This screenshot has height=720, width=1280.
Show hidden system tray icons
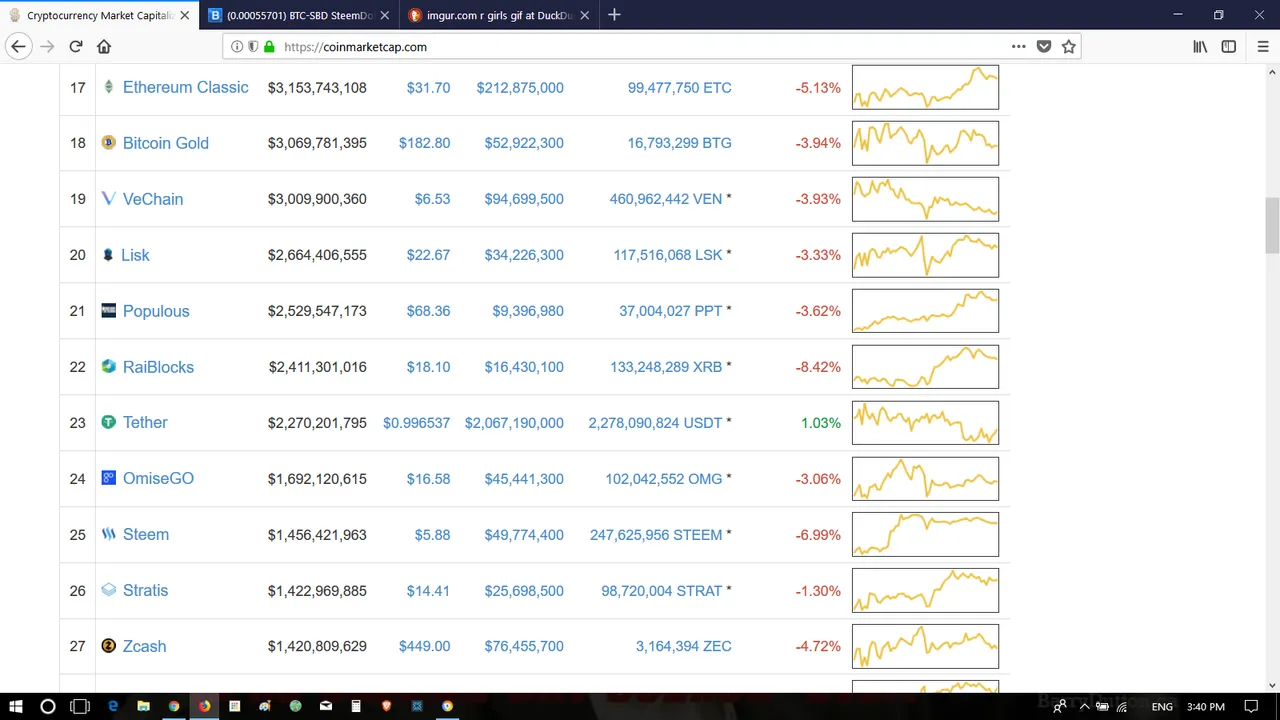1084,706
